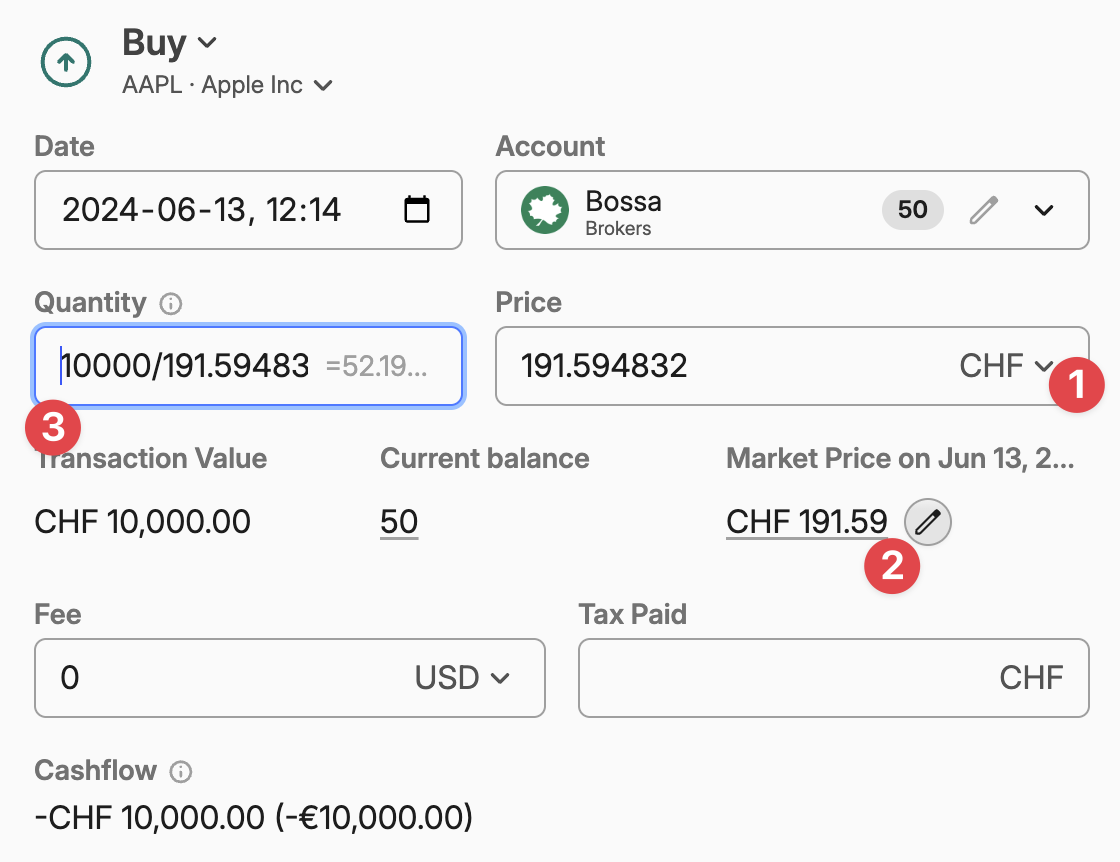Click the Date field showing 2024-06-13, 12:14

tap(248, 210)
